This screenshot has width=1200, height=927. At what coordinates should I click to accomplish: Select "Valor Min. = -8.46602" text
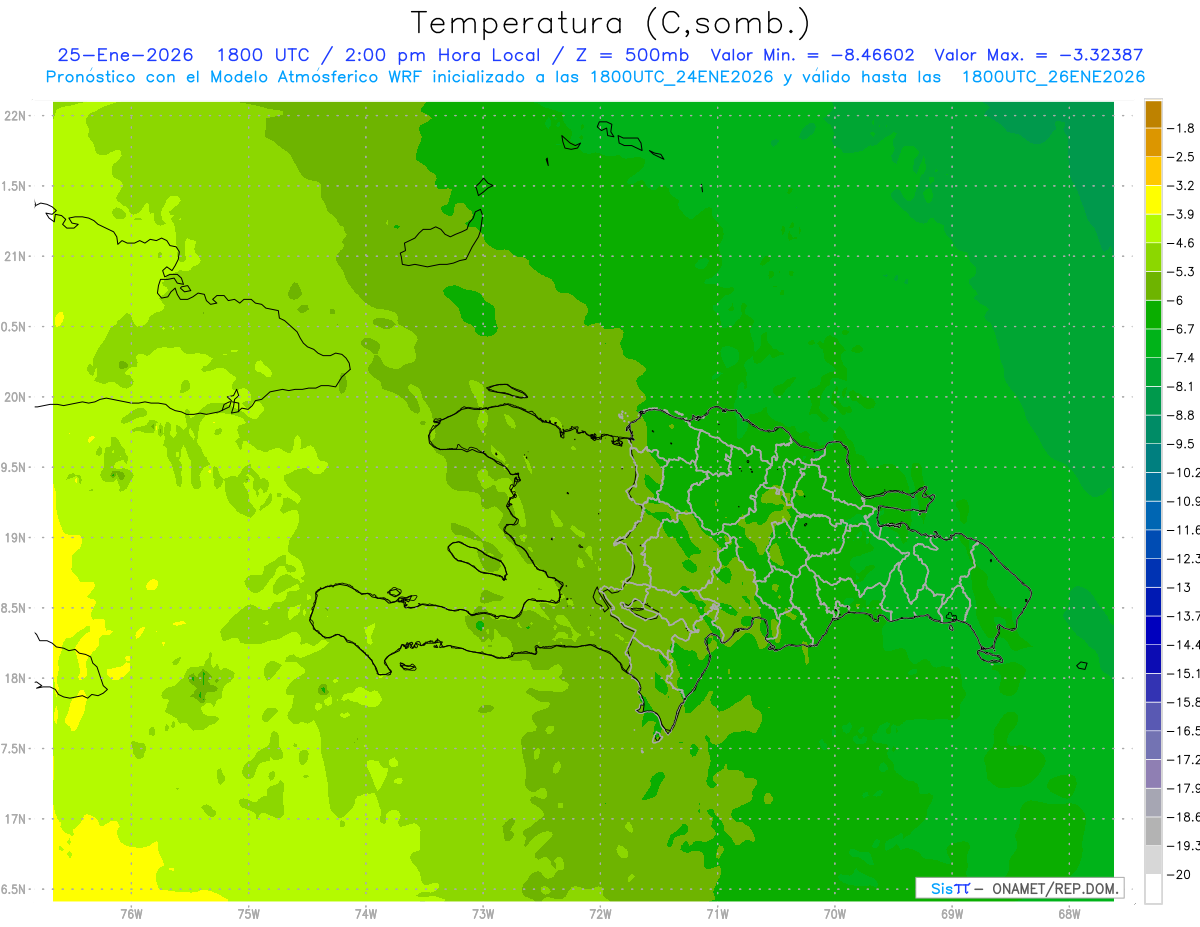(x=812, y=55)
